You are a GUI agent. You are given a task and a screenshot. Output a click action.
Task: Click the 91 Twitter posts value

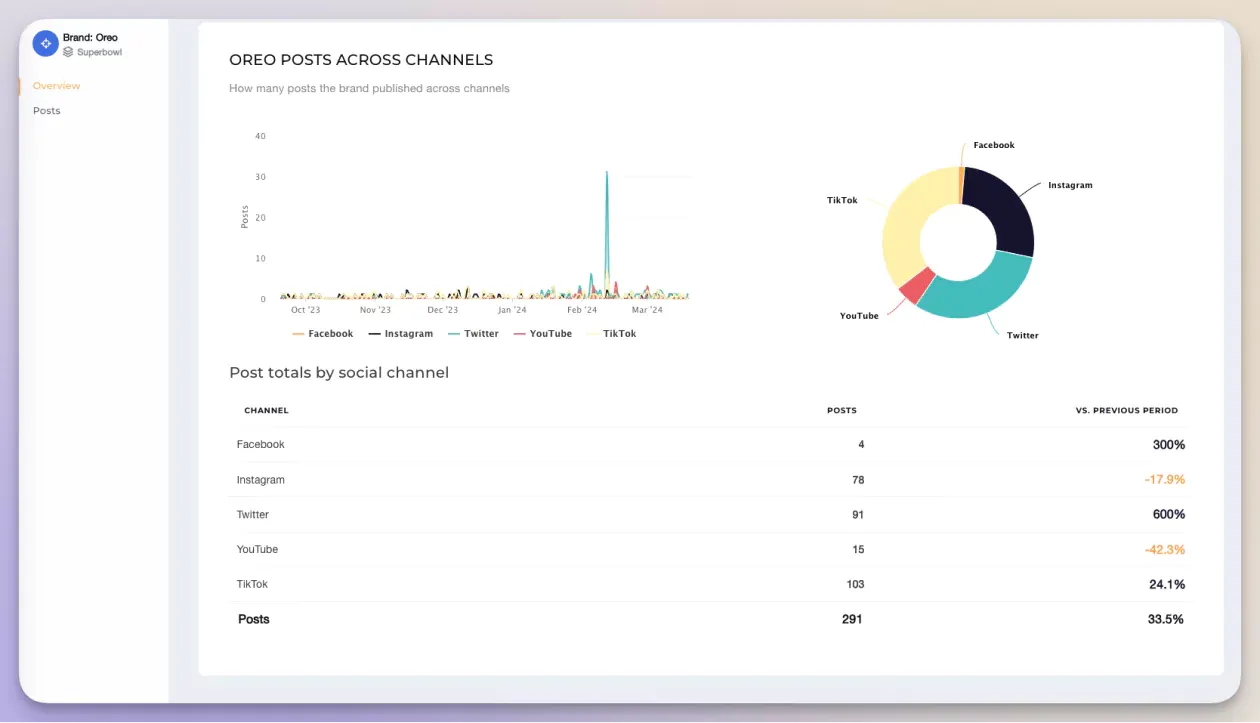(858, 515)
